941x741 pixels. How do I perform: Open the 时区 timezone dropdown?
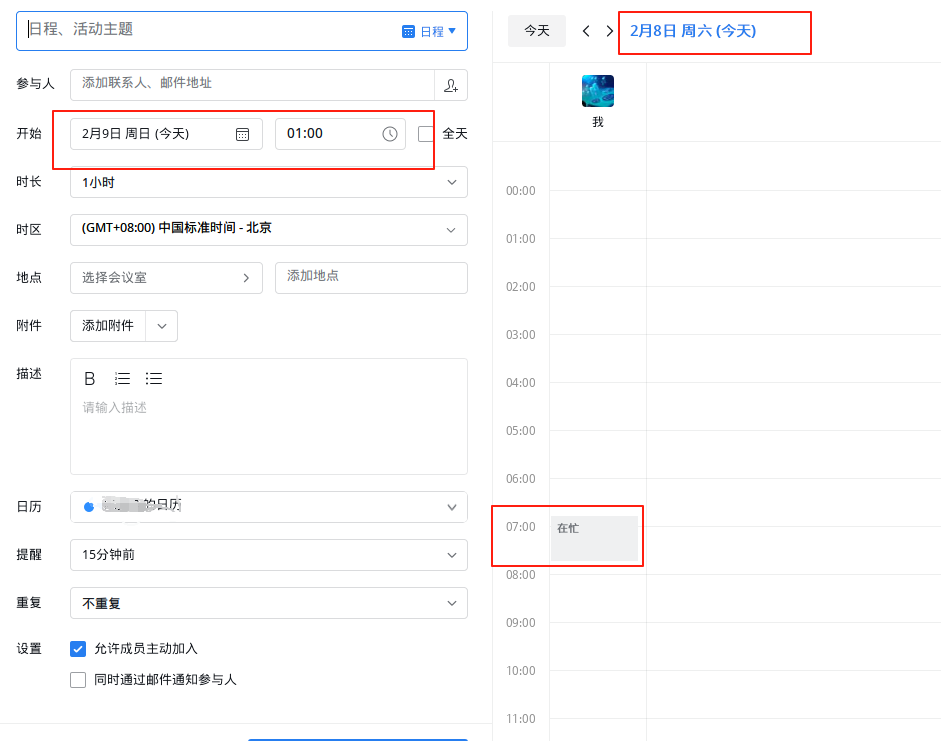(269, 230)
